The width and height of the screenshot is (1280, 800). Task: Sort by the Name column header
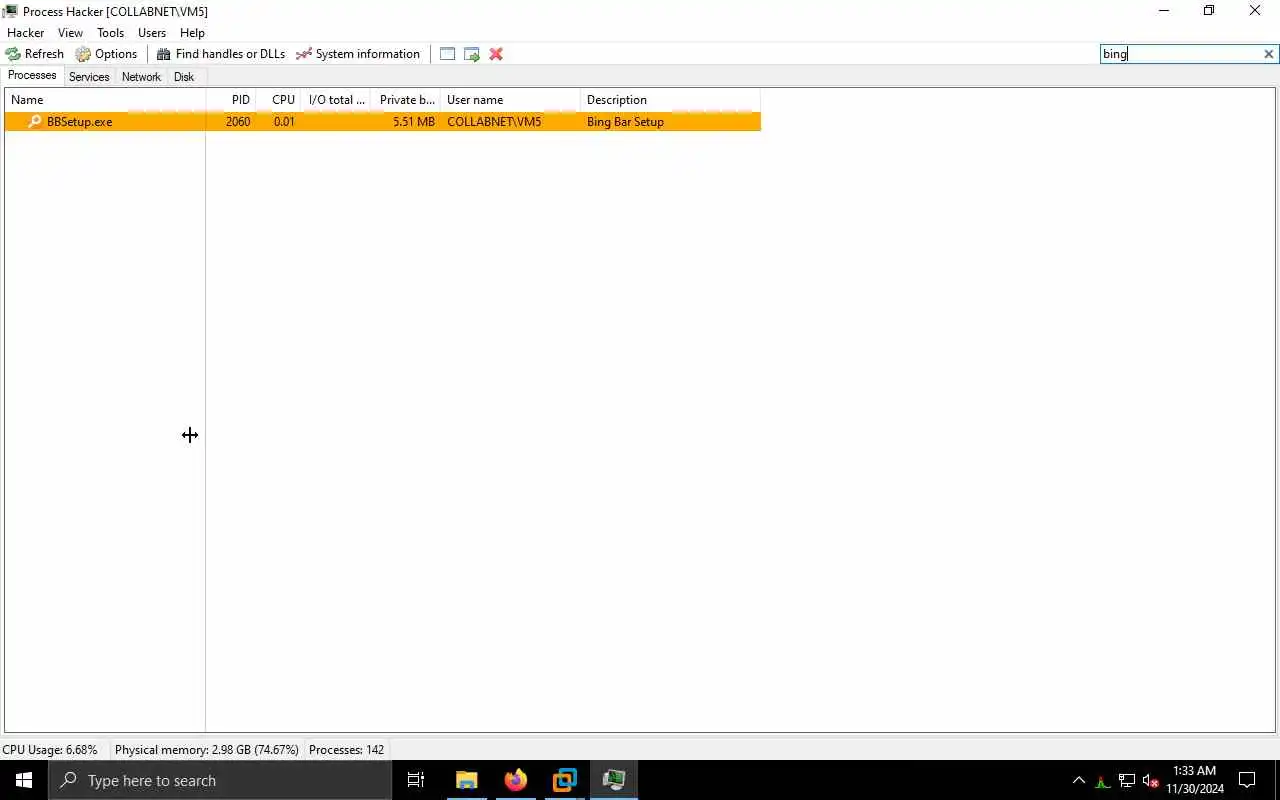[x=105, y=100]
